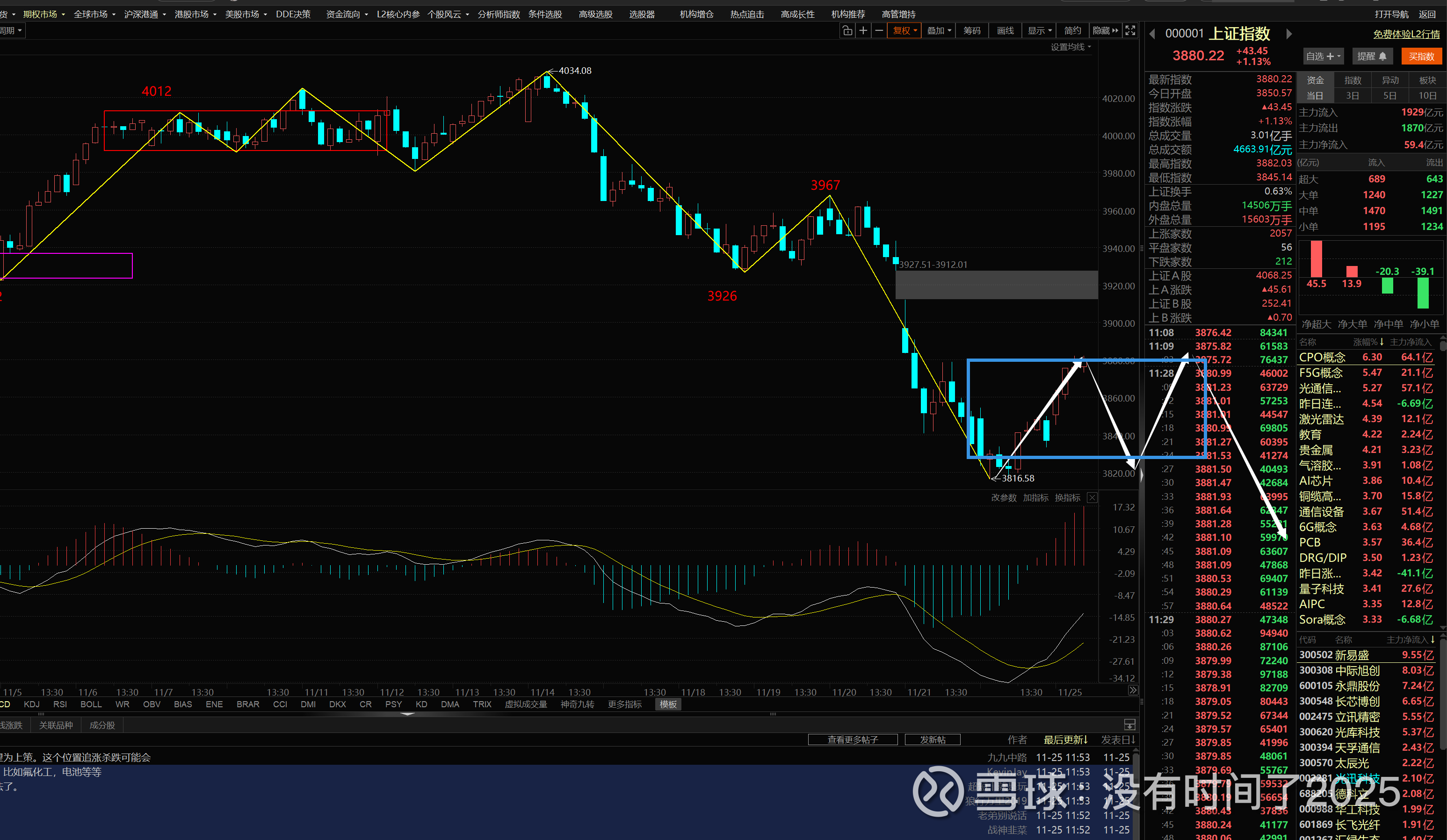Click the 买指数 button
The height and width of the screenshot is (840, 1447).
pyautogui.click(x=1421, y=56)
